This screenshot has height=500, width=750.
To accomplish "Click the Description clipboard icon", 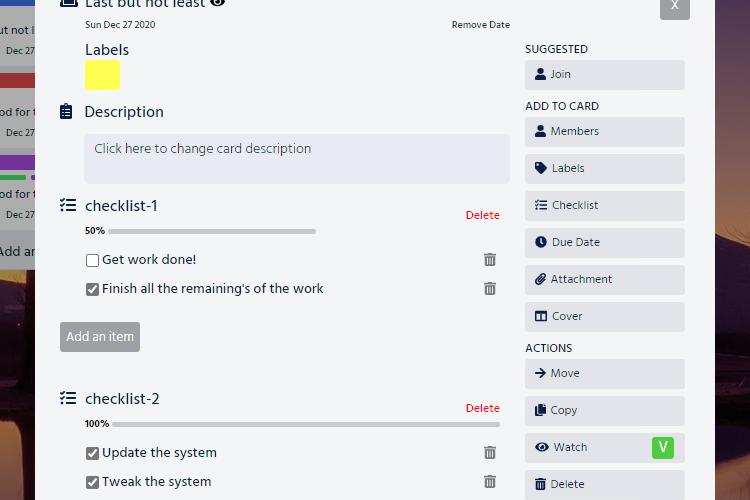I will click(66, 112).
